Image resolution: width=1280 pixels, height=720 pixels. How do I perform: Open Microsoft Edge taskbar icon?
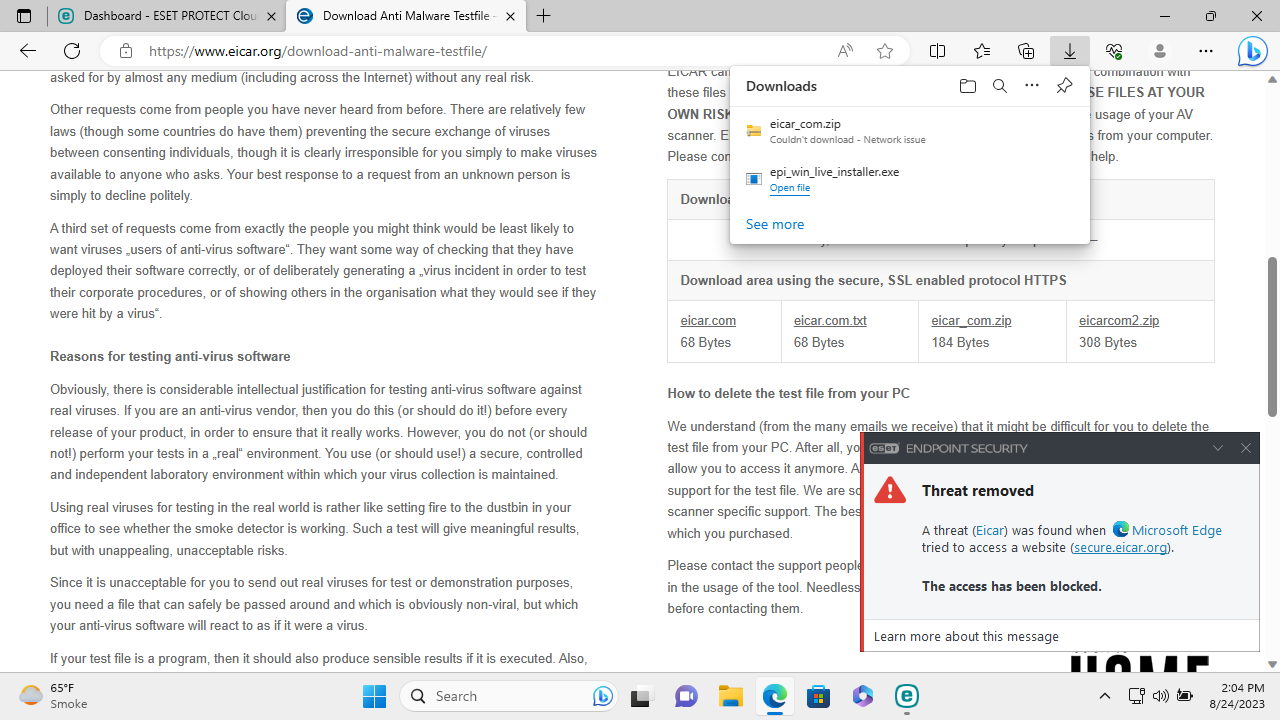point(775,696)
